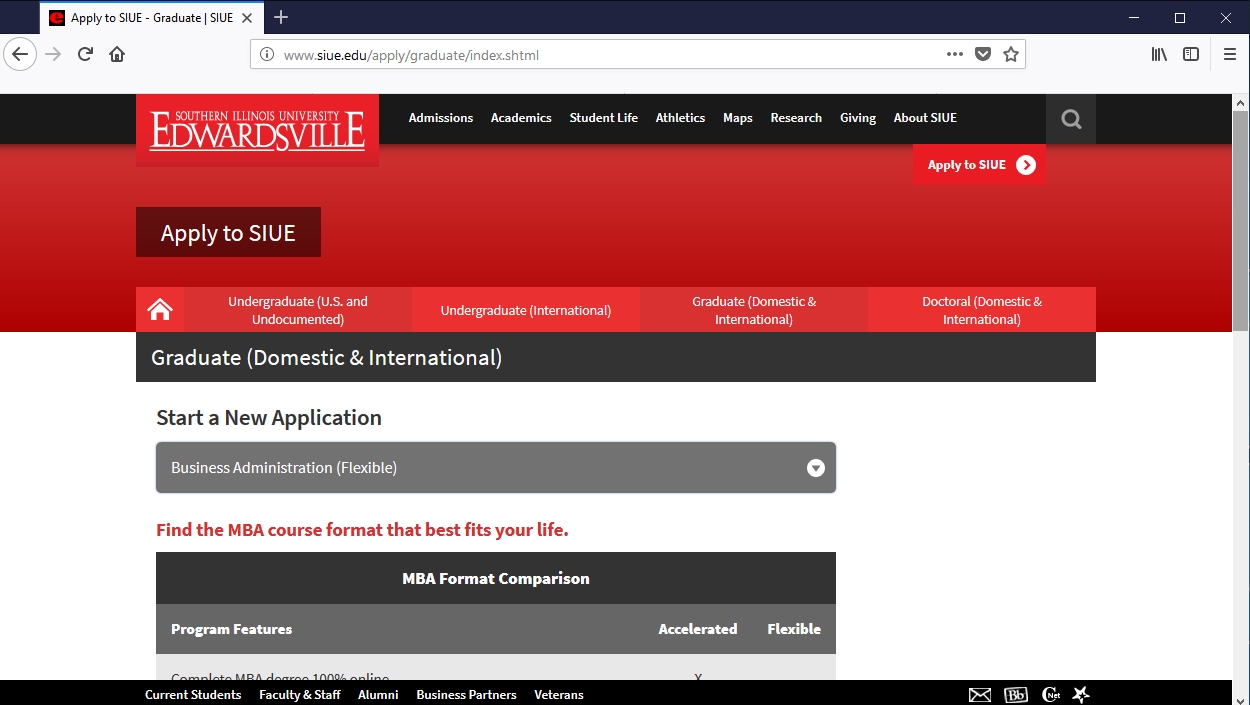Open the Current Students link
Screen dimensions: 1250x705
pos(193,695)
